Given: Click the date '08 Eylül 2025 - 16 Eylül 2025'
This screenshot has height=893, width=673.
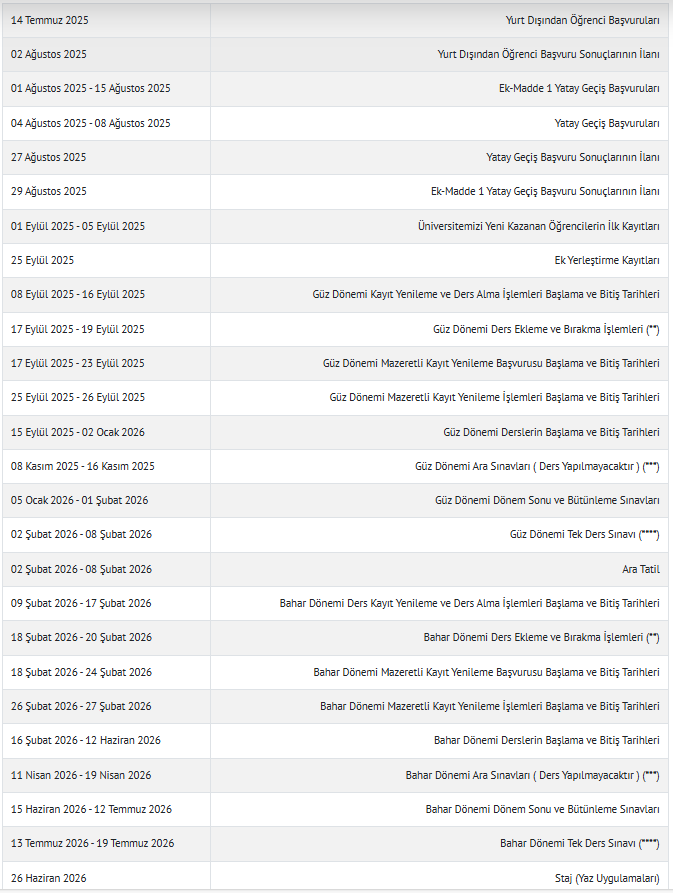Looking at the screenshot, I should pyautogui.click(x=78, y=294).
